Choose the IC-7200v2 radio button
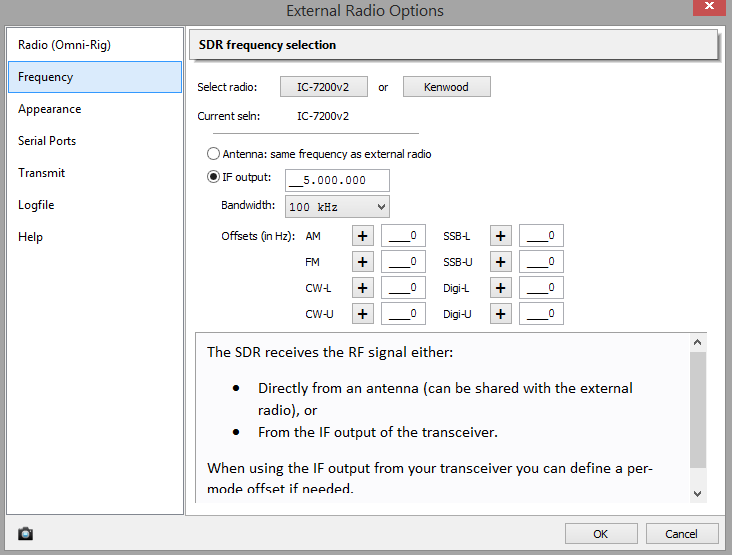732x555 pixels. click(324, 87)
